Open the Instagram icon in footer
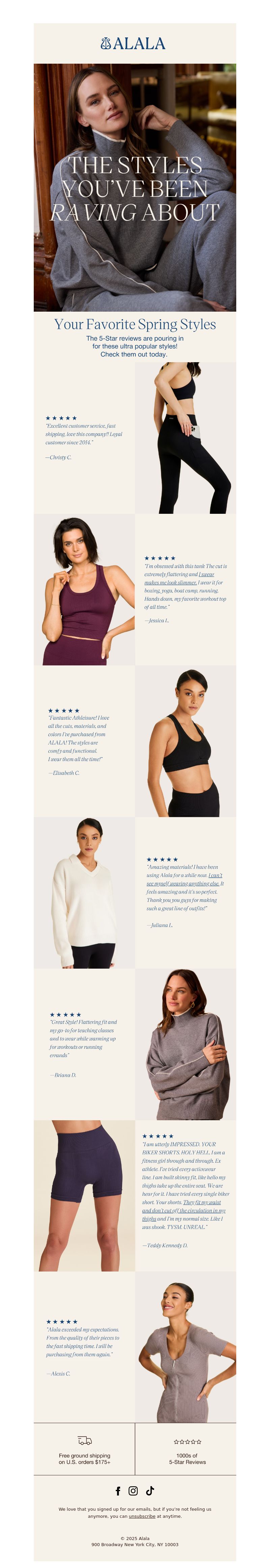The width and height of the screenshot is (270, 1568). [x=133, y=1491]
